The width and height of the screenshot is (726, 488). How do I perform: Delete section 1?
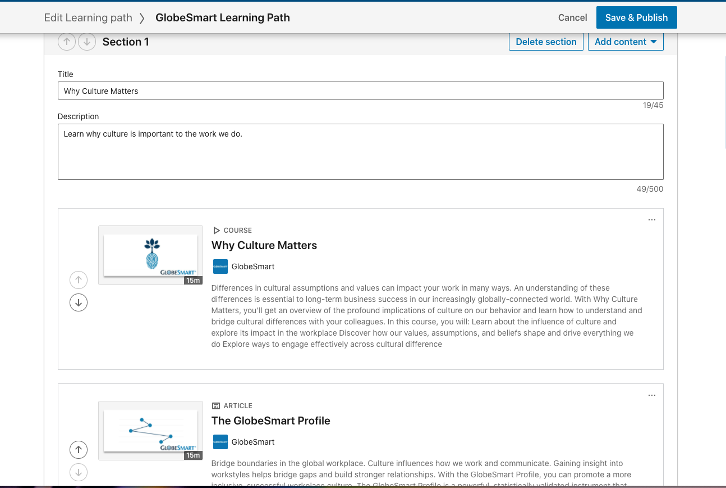(546, 42)
